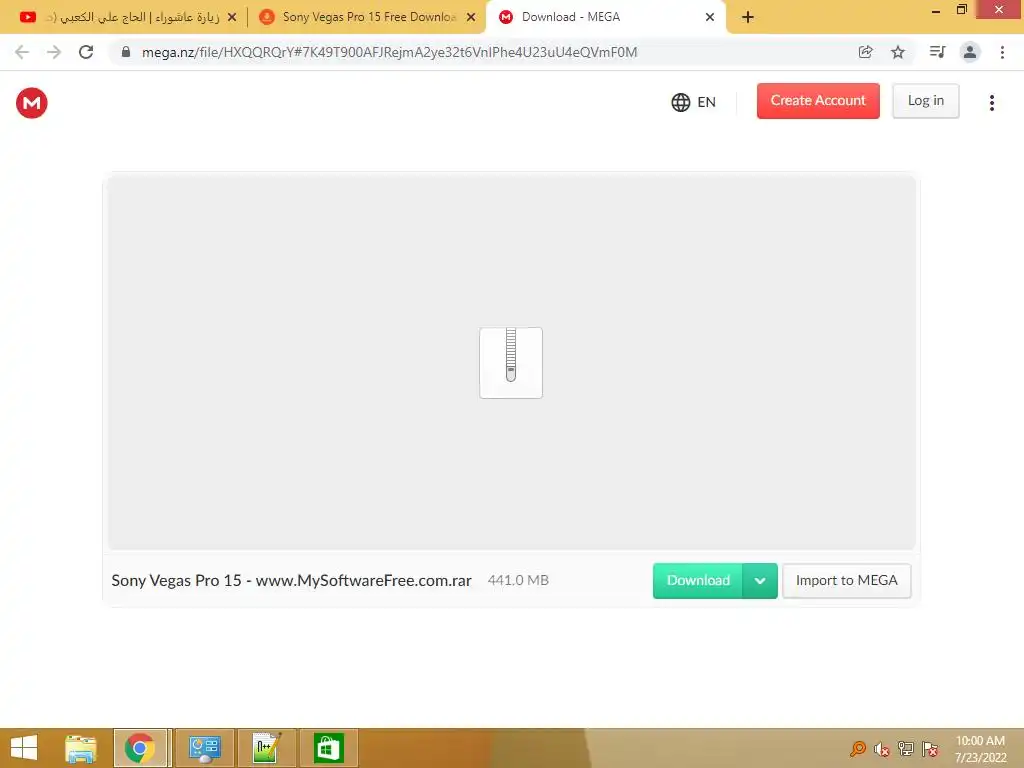Open the Chrome three-dot menu

tap(1002, 52)
